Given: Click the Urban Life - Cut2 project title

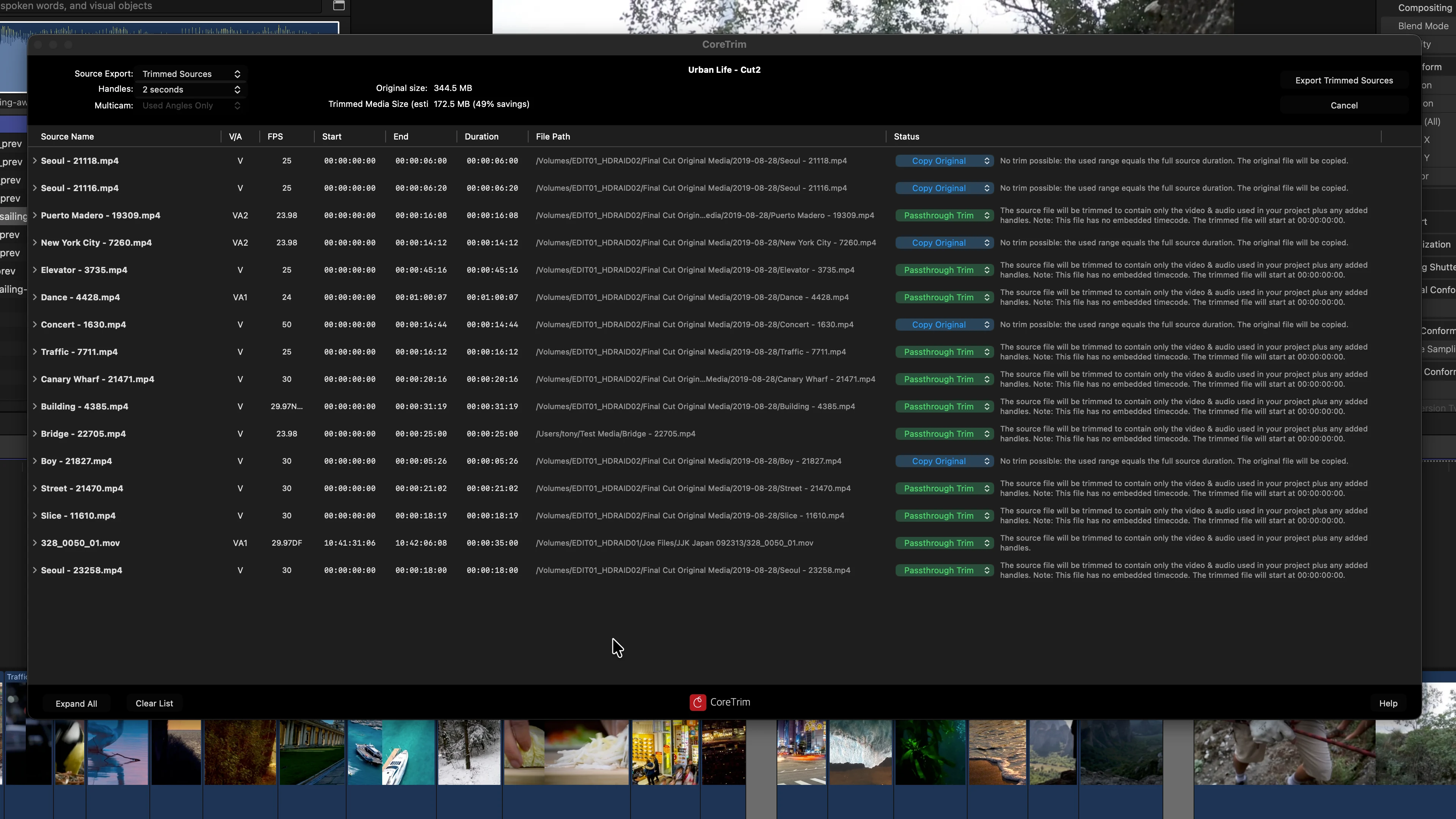Looking at the screenshot, I should click(724, 70).
